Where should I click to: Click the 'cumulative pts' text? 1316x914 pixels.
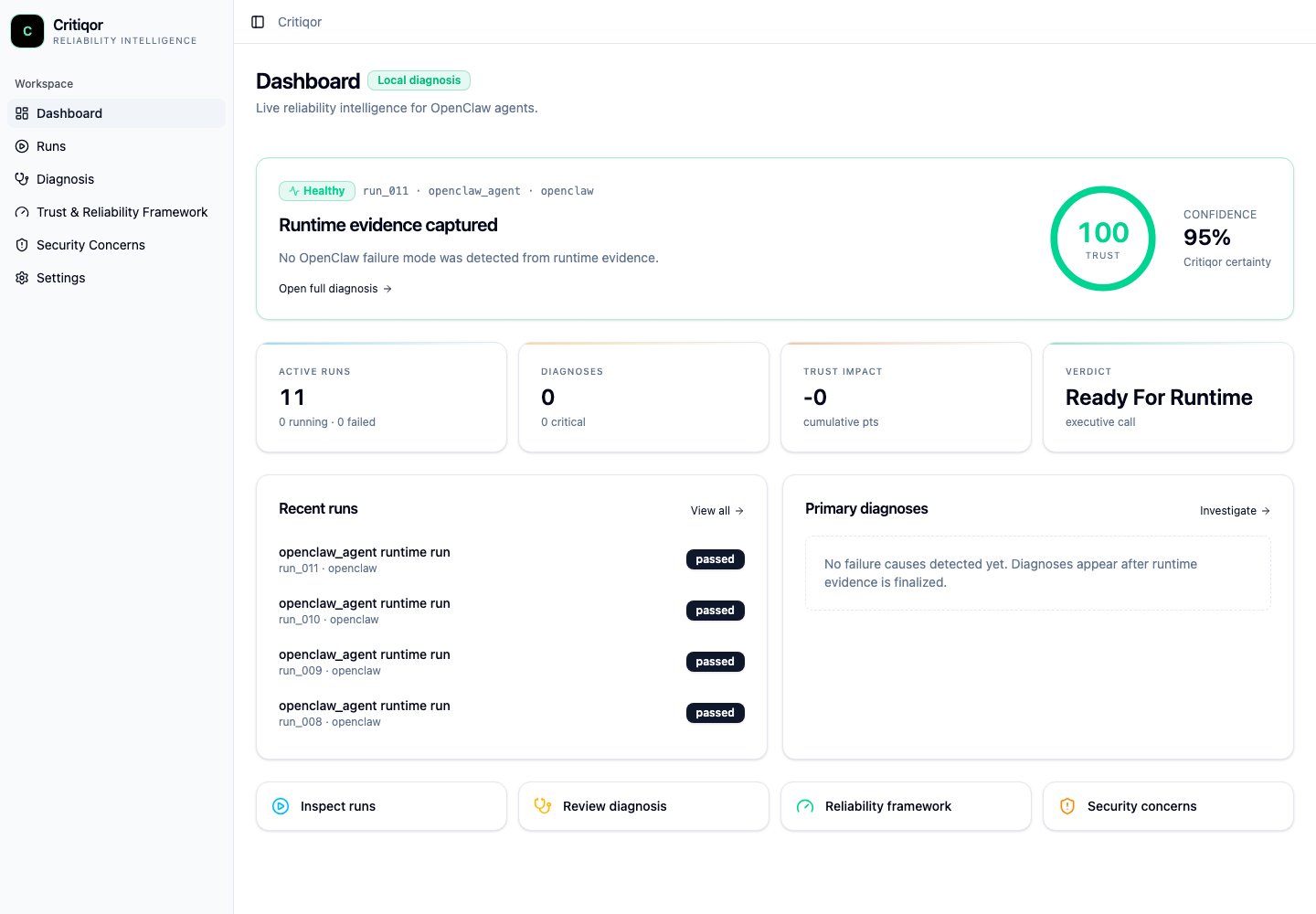841,422
